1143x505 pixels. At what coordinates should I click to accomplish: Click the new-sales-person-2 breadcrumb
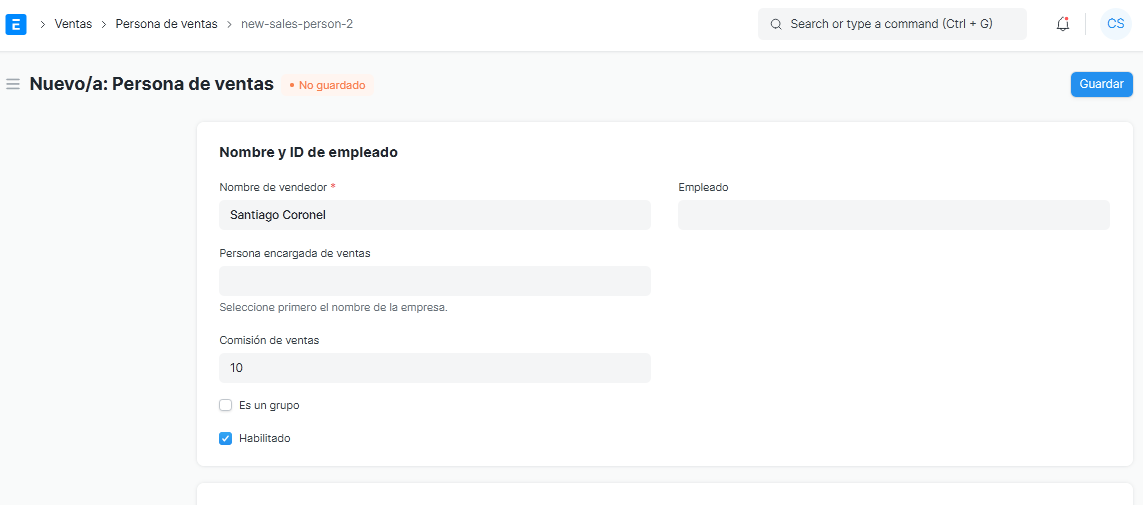[x=296, y=24]
